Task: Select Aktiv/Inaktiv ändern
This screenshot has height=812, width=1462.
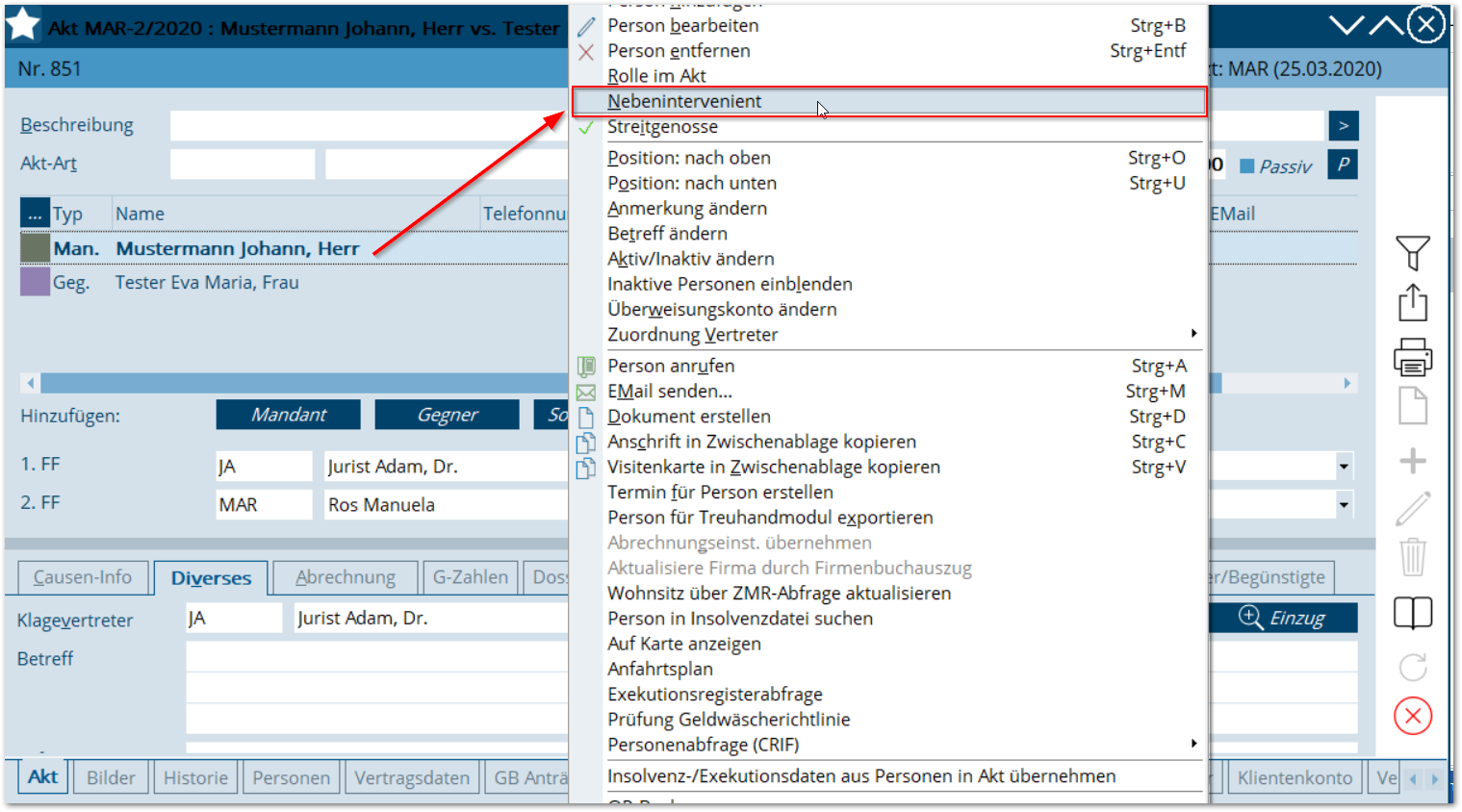Action: (888, 259)
